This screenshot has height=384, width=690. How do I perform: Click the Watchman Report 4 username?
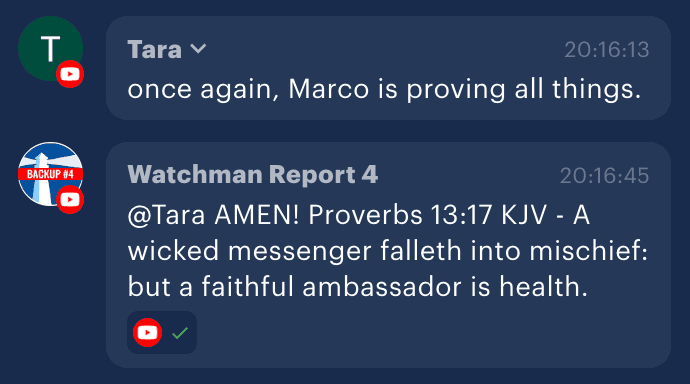tap(253, 175)
